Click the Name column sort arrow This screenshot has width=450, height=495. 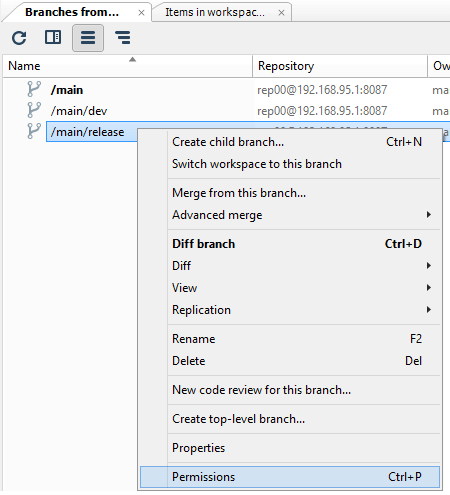(x=132, y=59)
